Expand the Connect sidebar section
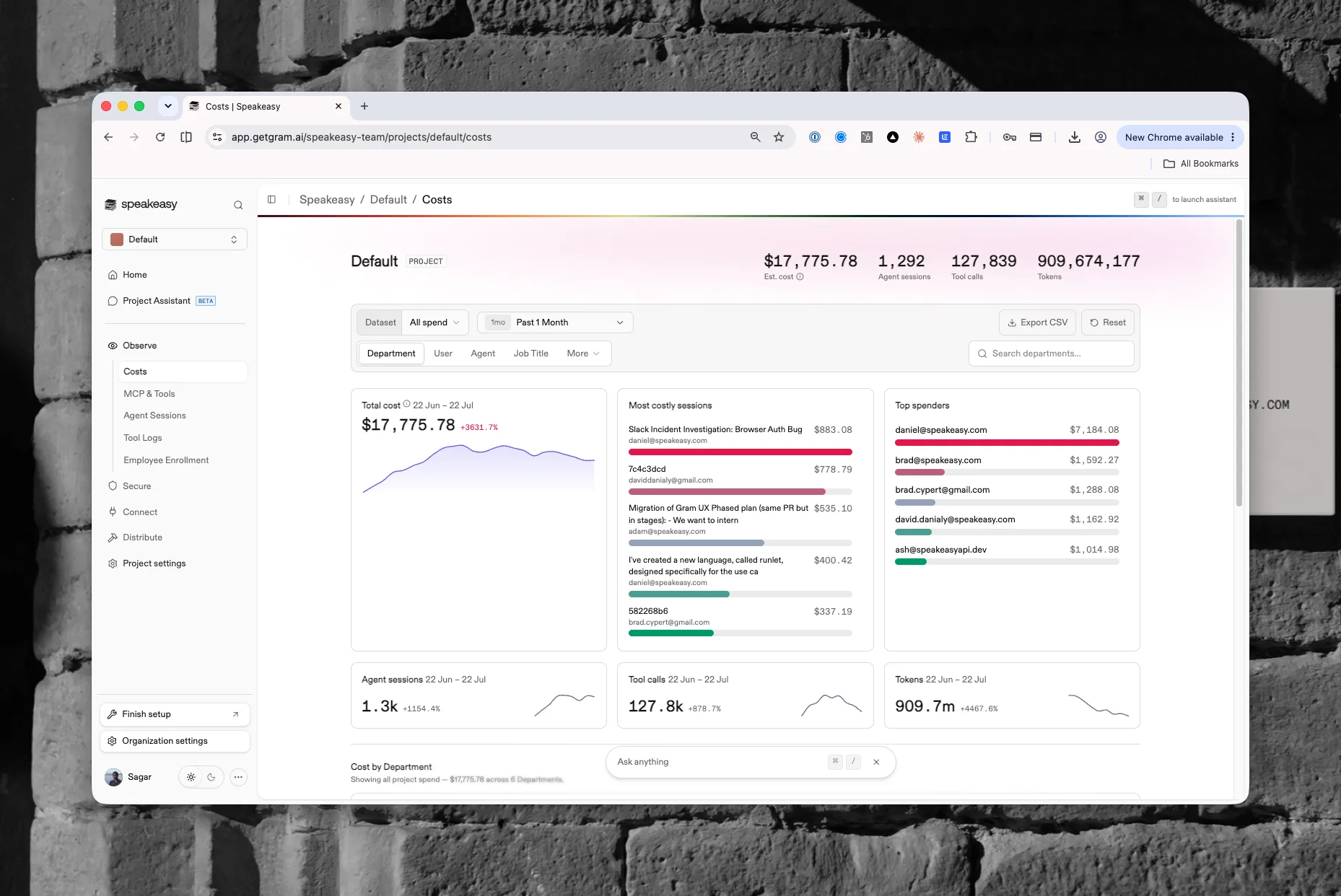The height and width of the screenshot is (896, 1341). point(140,512)
